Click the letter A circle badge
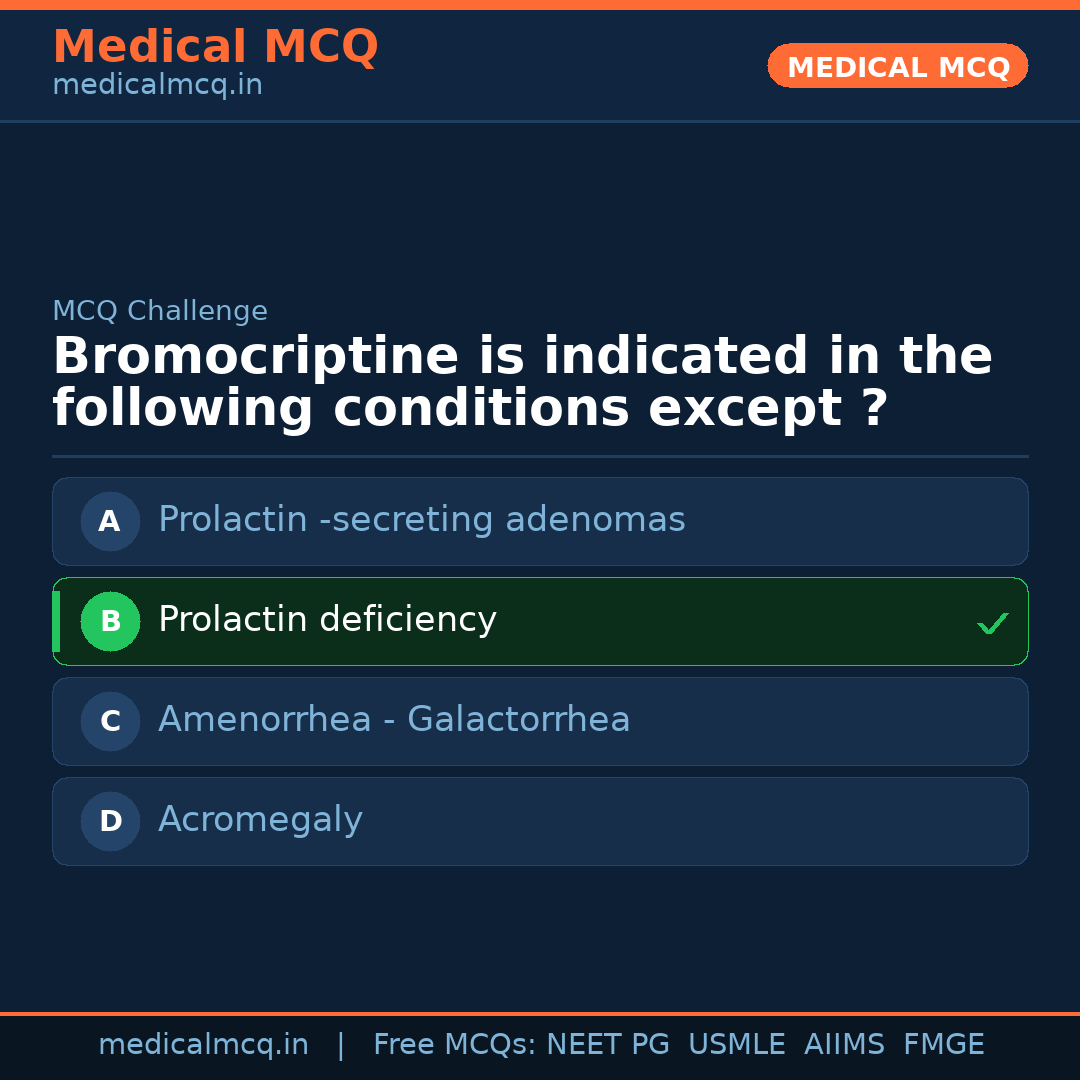The width and height of the screenshot is (1080, 1080). click(110, 521)
